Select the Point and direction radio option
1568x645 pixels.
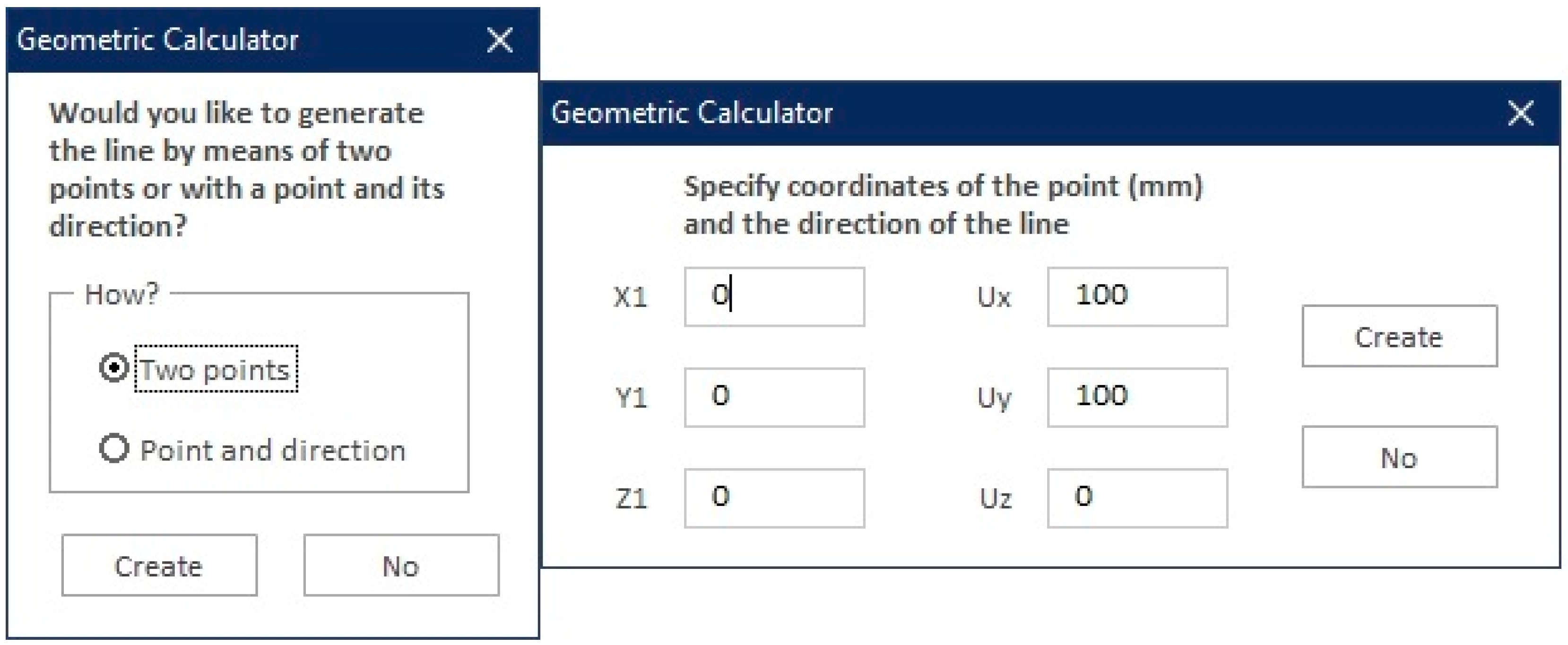114,449
